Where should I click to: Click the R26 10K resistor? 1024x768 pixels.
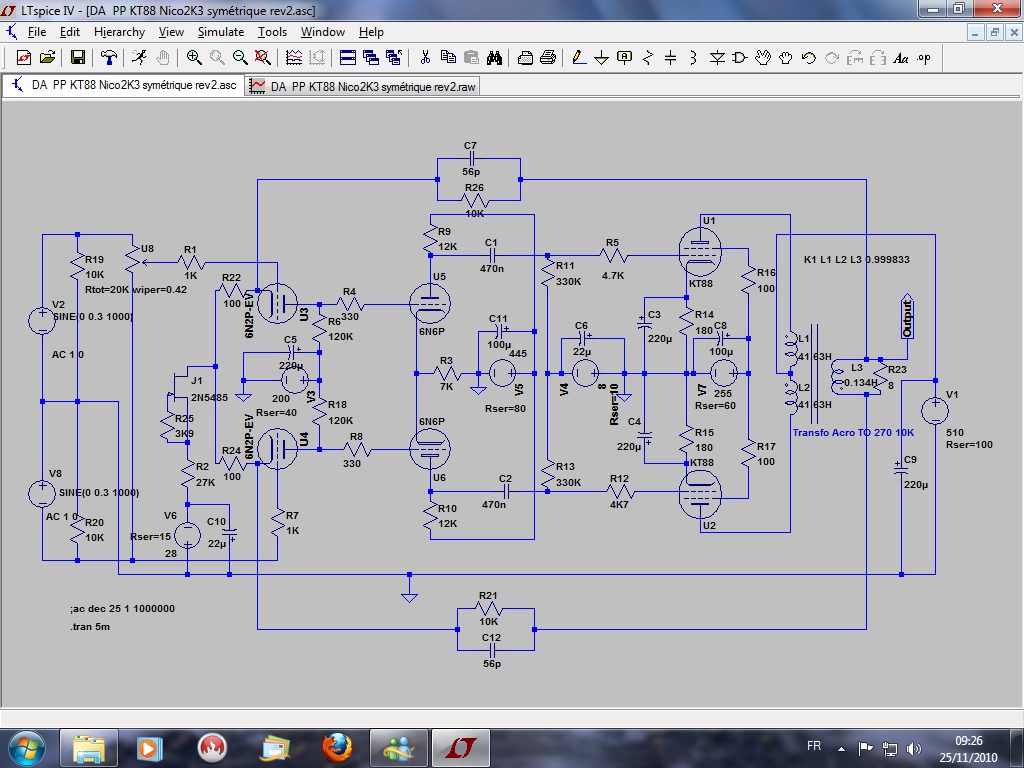coord(475,200)
